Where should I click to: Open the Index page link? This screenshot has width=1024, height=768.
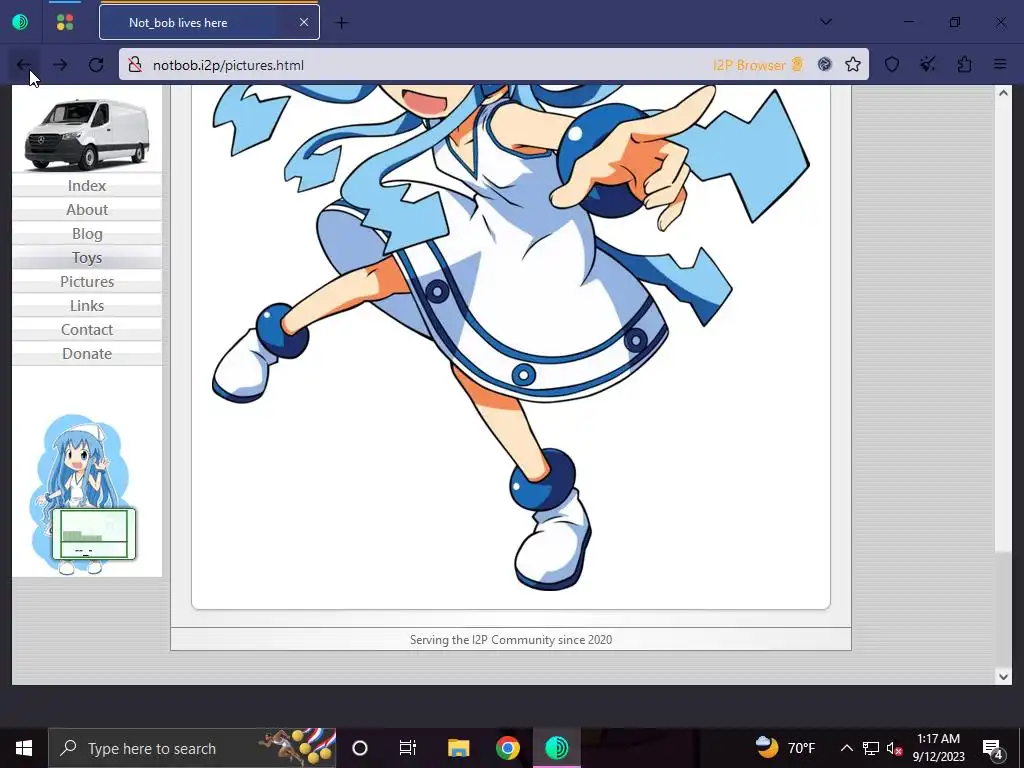pyautogui.click(x=87, y=185)
